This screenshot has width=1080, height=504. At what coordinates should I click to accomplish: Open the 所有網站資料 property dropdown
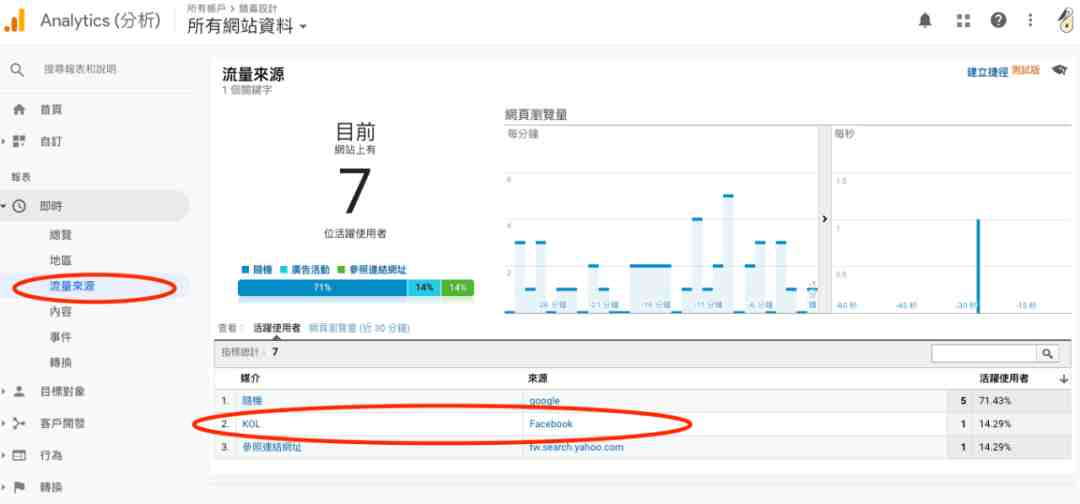coord(247,26)
